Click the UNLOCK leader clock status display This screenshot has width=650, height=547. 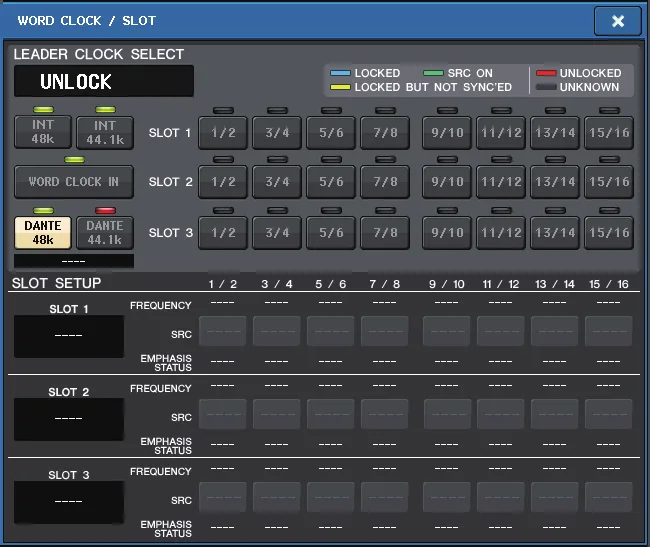pos(104,81)
